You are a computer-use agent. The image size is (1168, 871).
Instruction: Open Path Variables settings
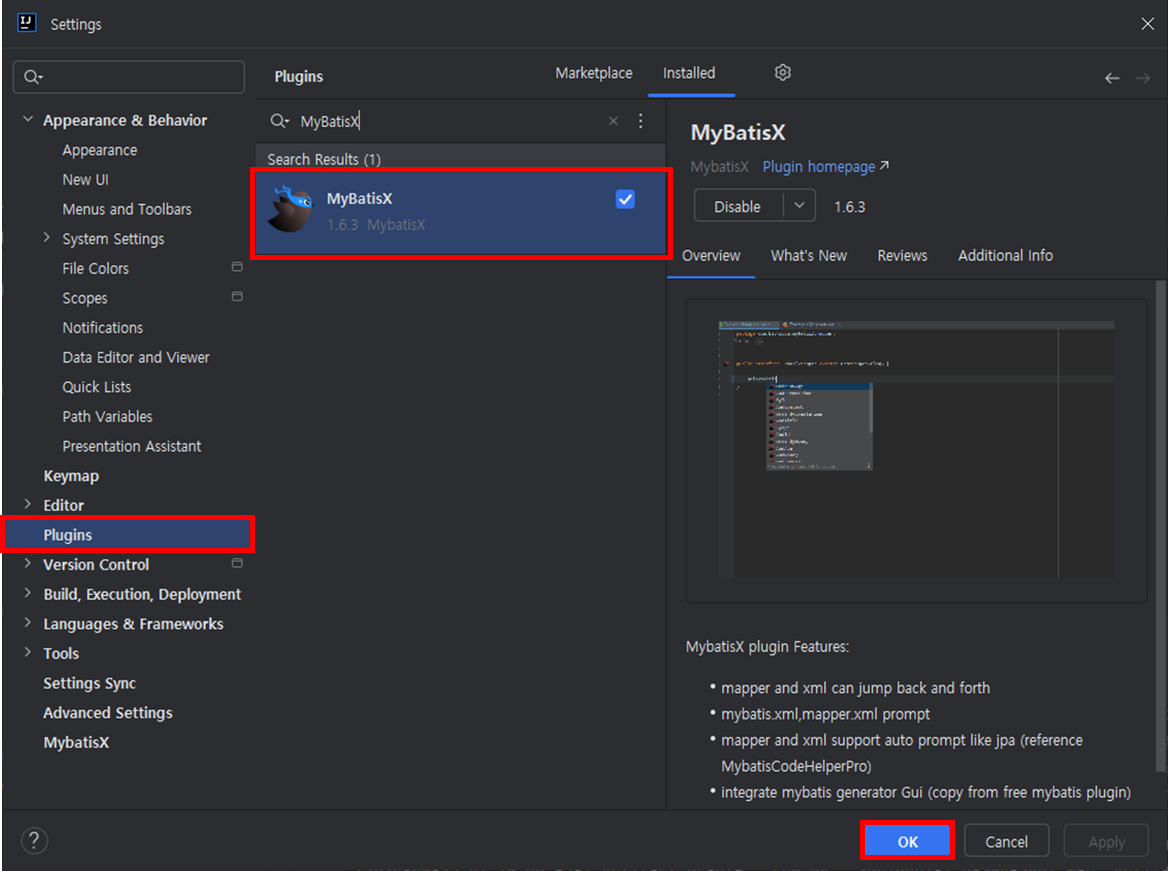click(x=107, y=417)
